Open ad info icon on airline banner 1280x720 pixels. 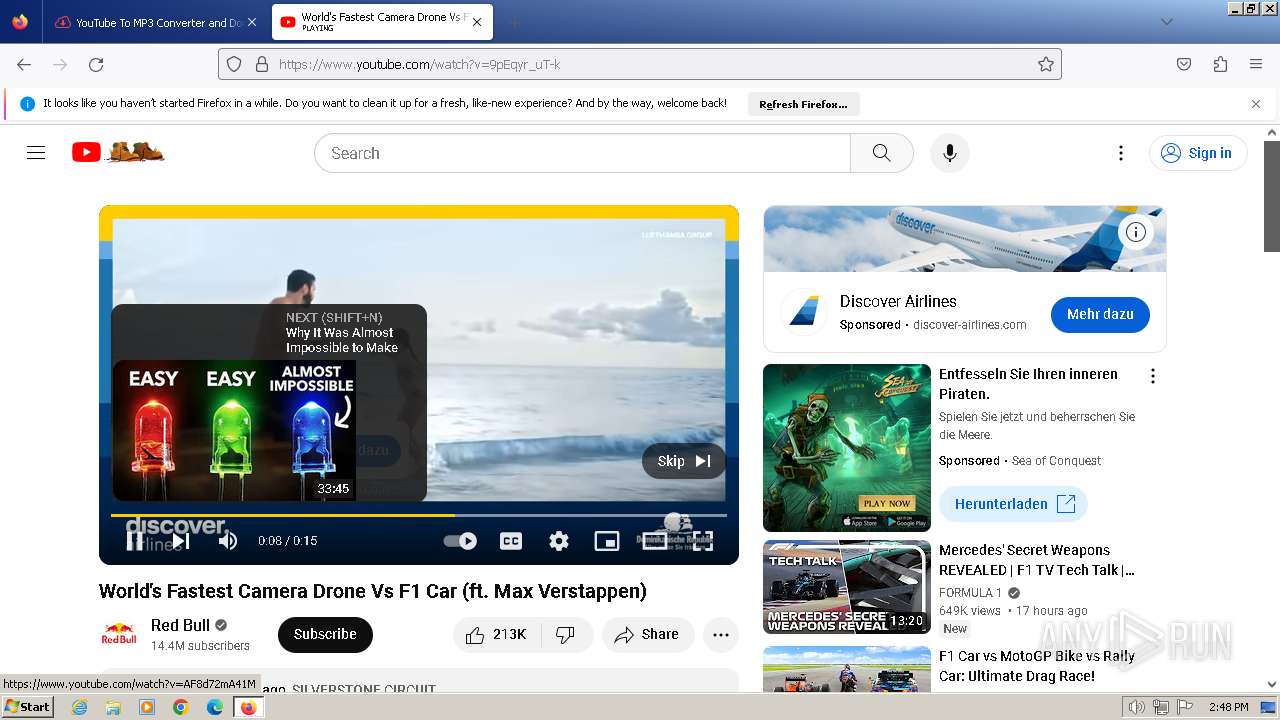(1136, 232)
